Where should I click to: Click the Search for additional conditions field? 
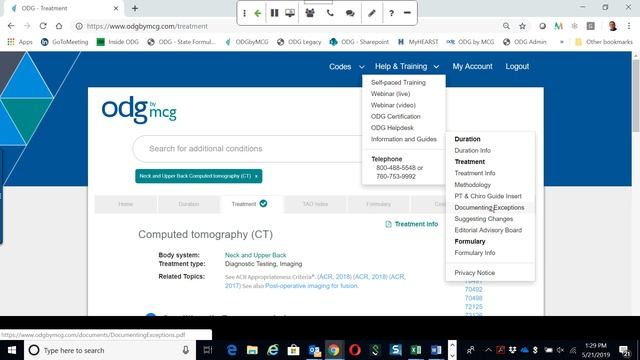[x=247, y=149]
